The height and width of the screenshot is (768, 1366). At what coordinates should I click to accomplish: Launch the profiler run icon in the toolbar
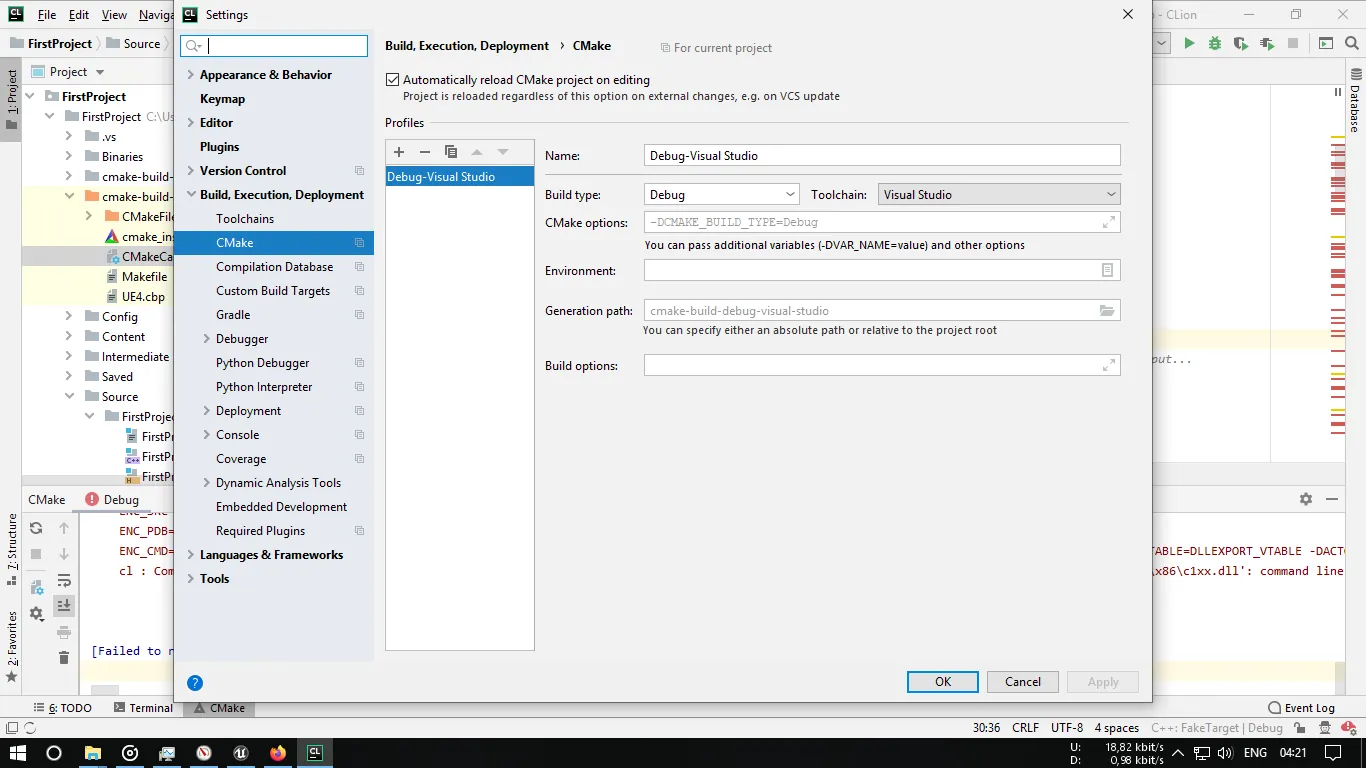[1267, 43]
